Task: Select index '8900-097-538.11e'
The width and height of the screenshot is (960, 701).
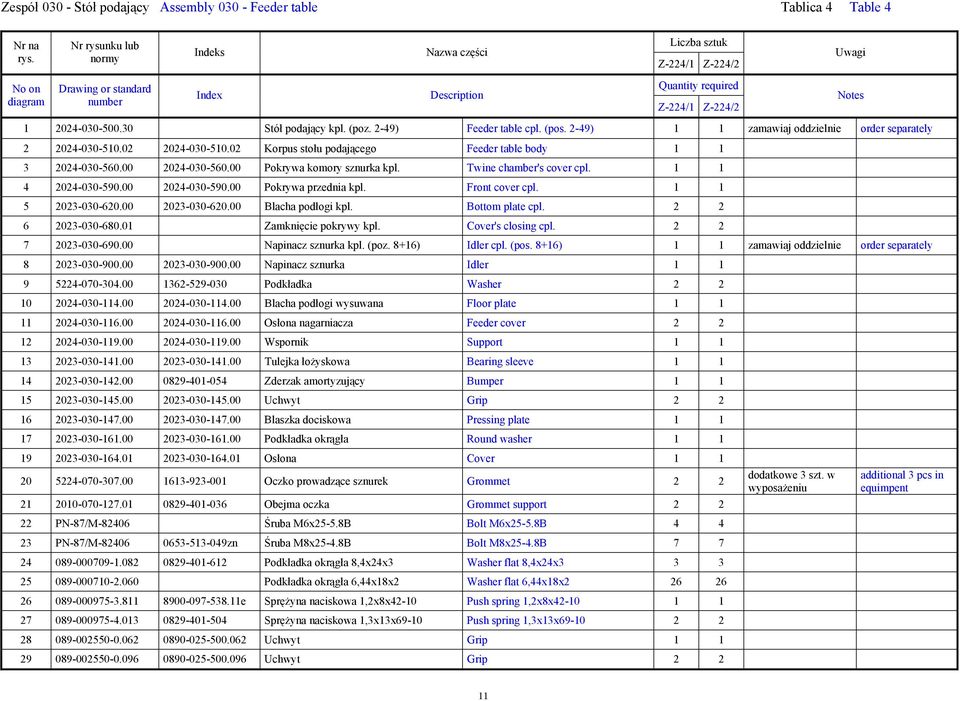Action: coord(204,602)
